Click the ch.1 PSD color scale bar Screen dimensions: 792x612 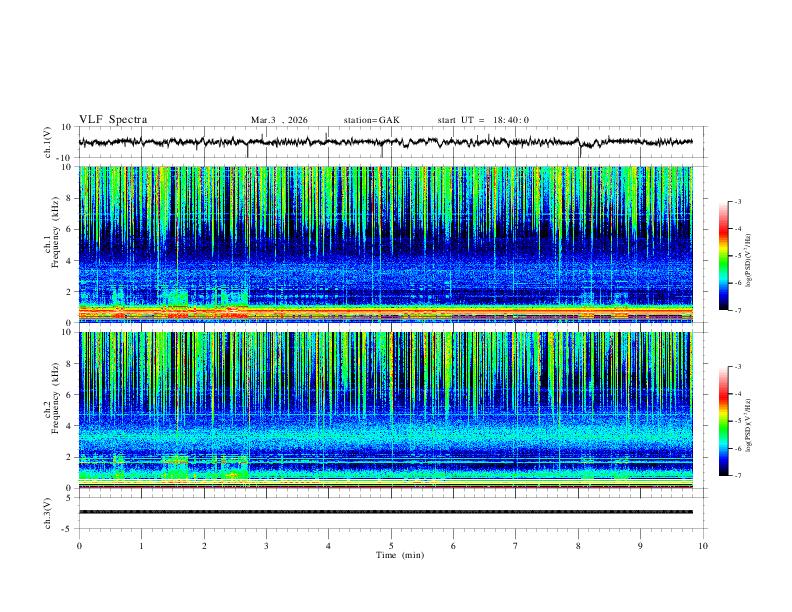coord(724,256)
